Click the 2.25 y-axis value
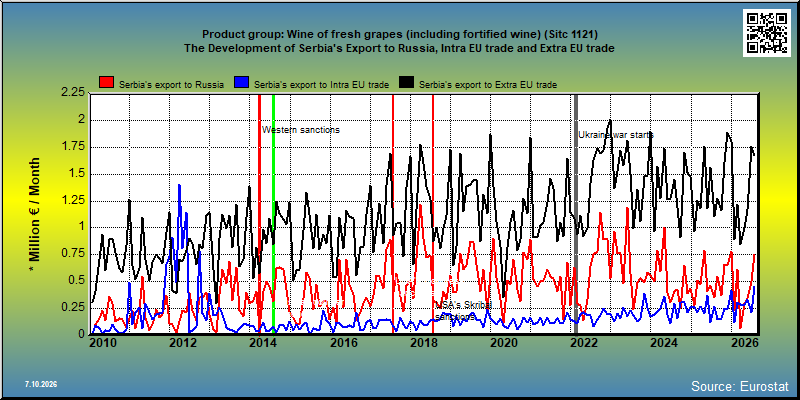 point(72,93)
